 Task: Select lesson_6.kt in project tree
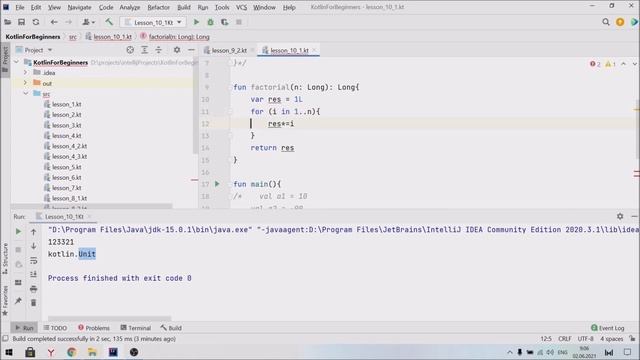coord(67,178)
